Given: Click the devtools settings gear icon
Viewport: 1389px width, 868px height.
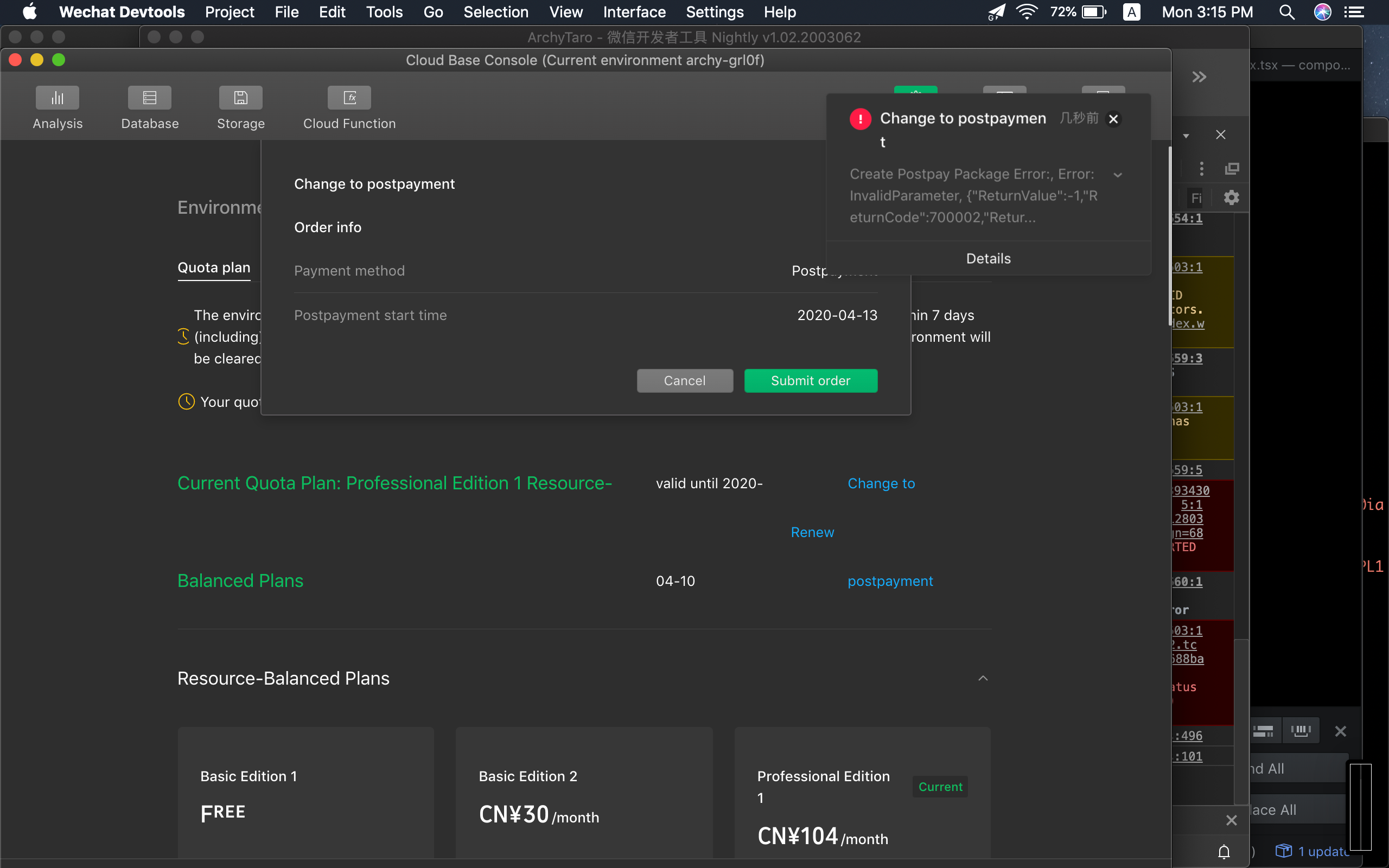Looking at the screenshot, I should pyautogui.click(x=1231, y=197).
